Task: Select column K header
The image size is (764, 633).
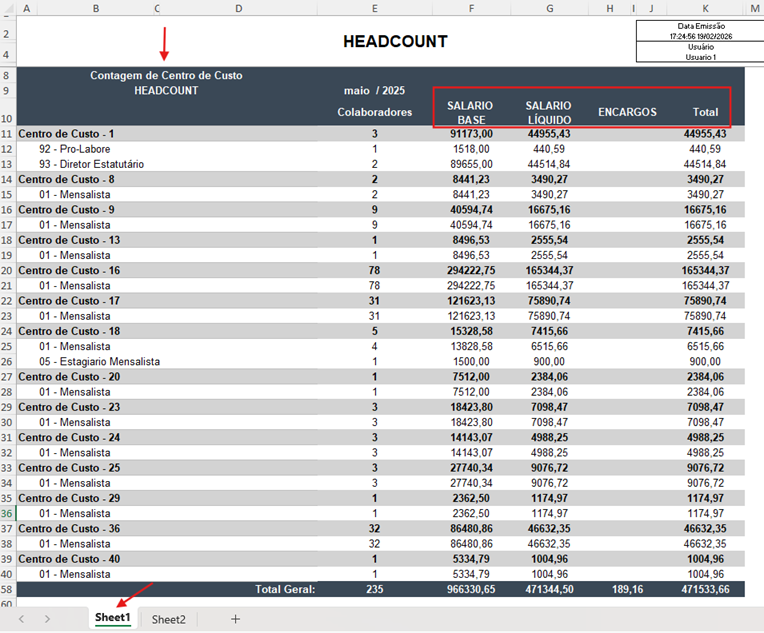Action: [705, 8]
